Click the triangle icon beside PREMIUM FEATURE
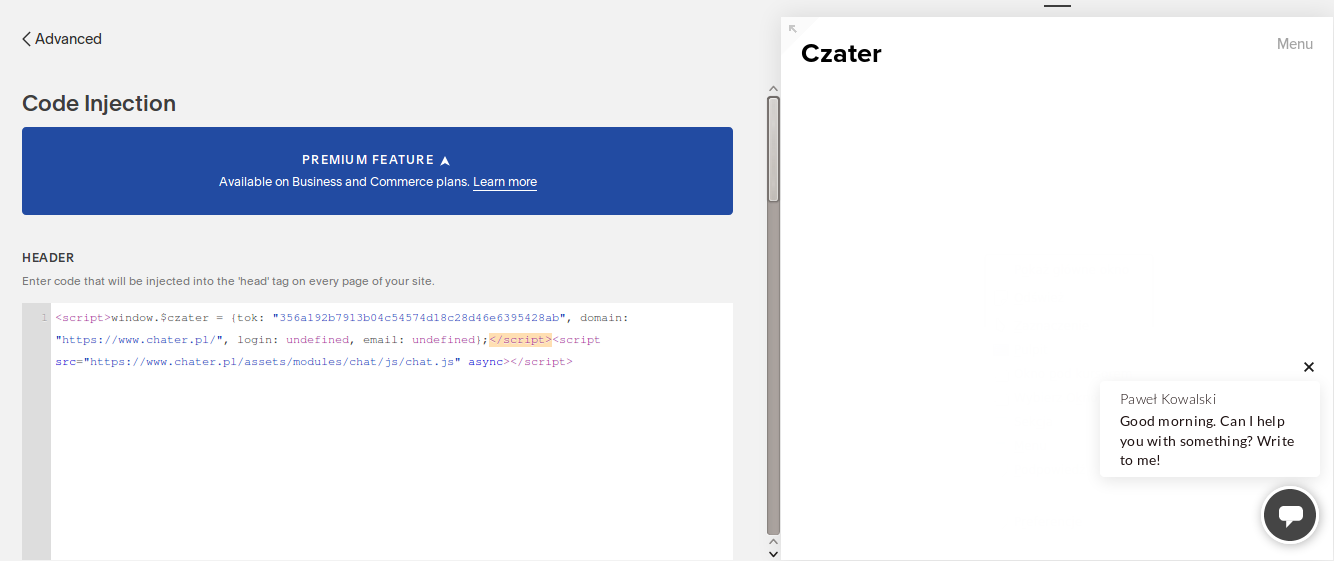Image resolution: width=1334 pixels, height=561 pixels. [x=445, y=160]
